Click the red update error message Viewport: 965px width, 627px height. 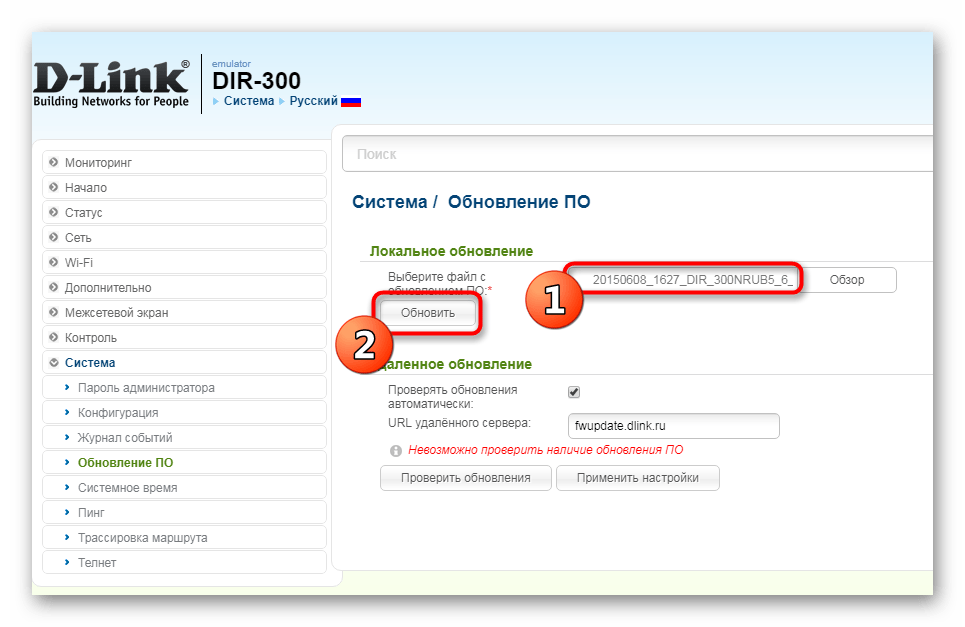(x=545, y=450)
